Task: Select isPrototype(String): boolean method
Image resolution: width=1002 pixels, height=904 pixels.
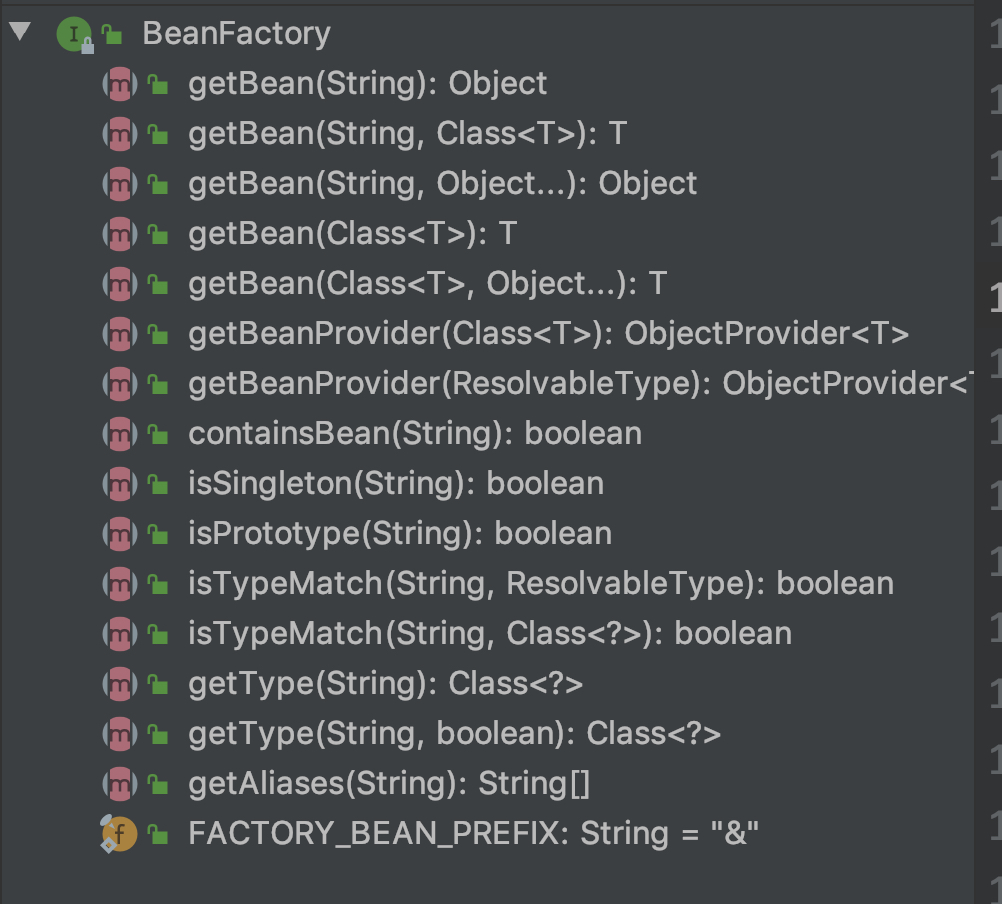Action: (399, 534)
